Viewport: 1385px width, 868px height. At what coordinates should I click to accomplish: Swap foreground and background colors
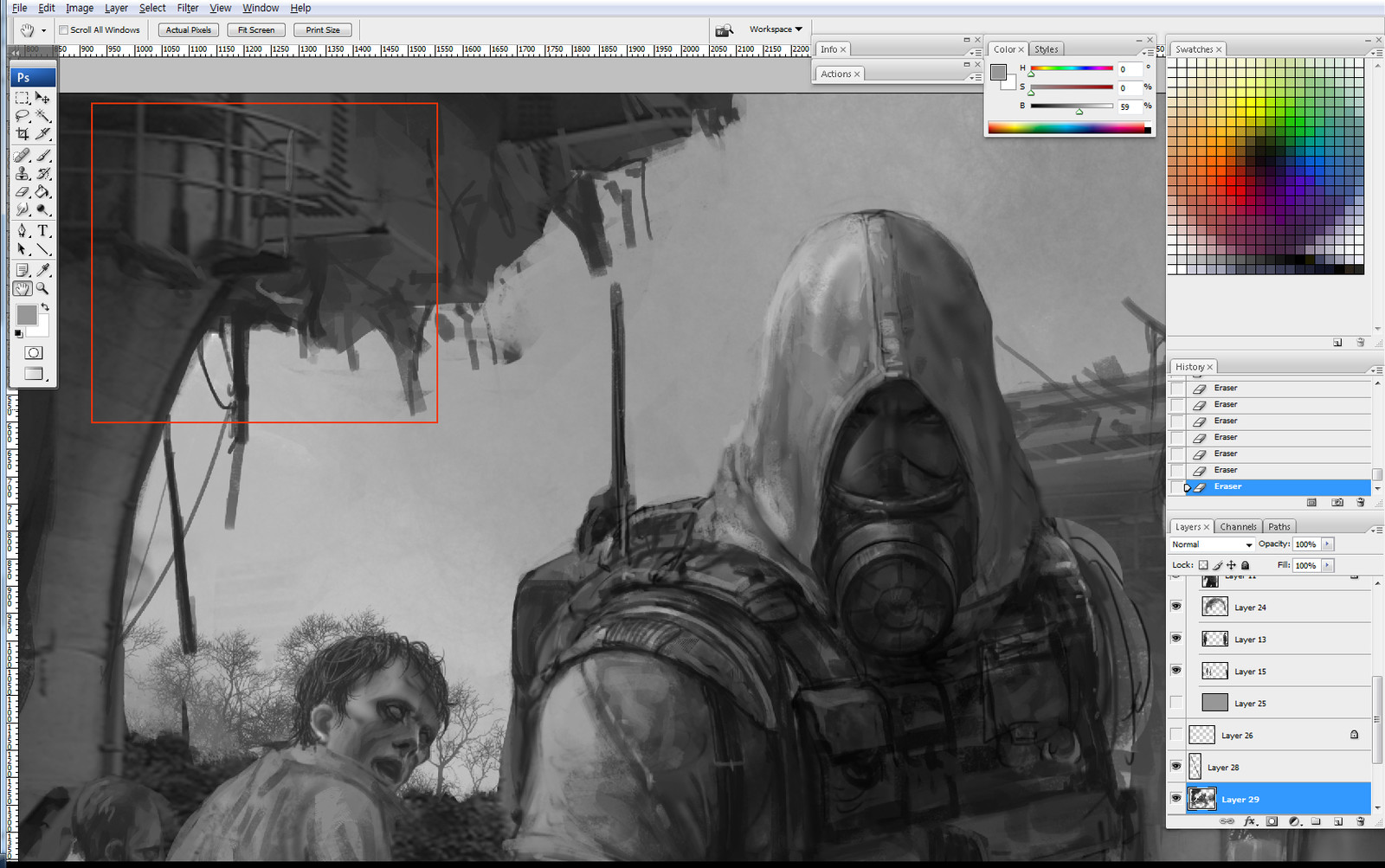45,307
